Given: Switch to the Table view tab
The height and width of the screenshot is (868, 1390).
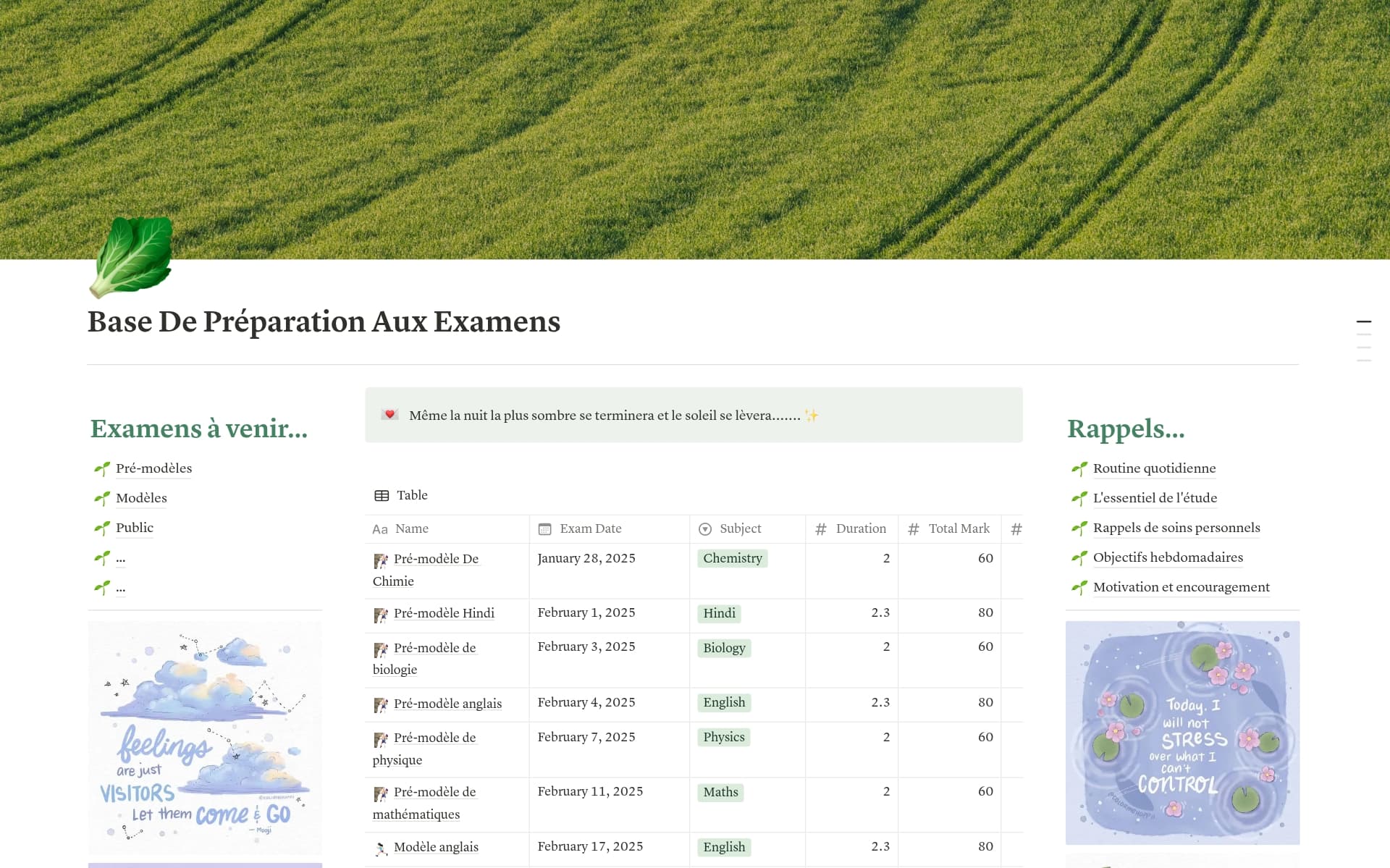Looking at the screenshot, I should tap(411, 495).
